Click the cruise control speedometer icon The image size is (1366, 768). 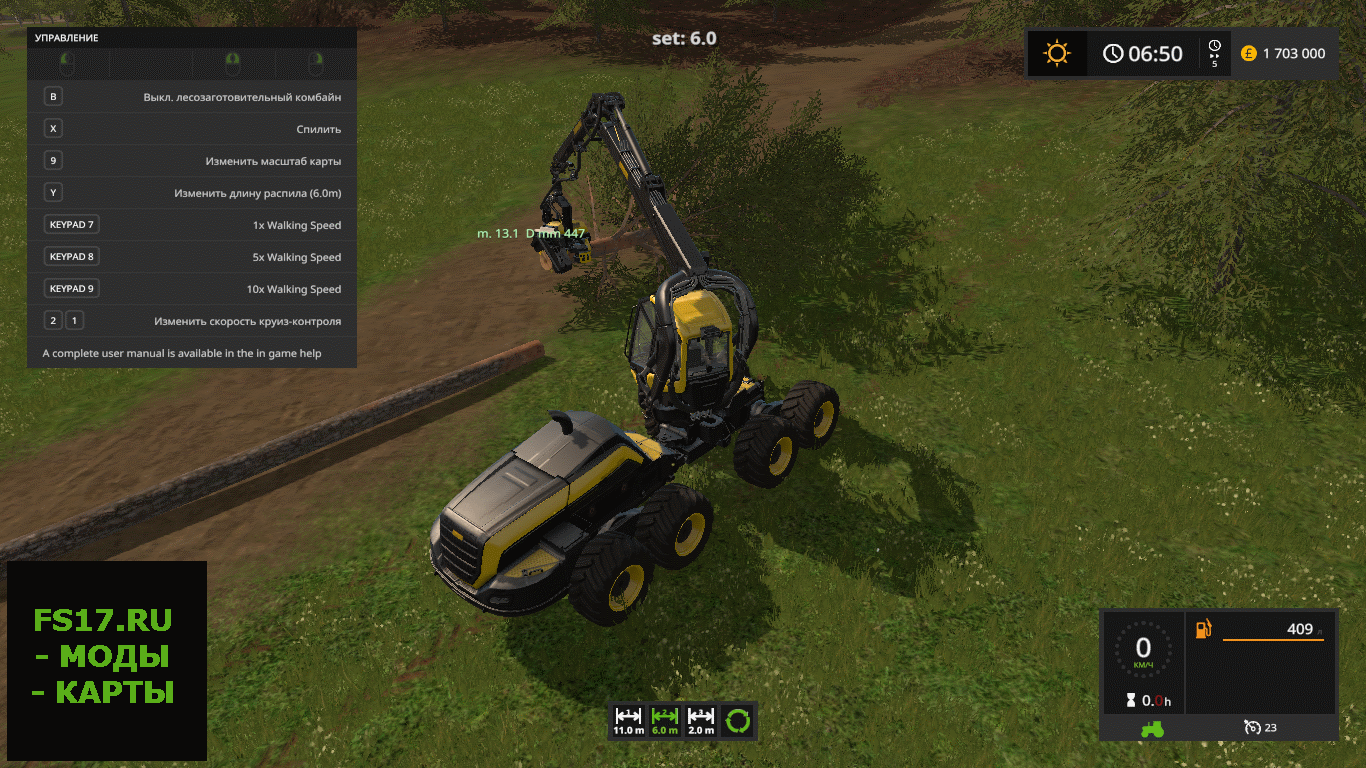(x=1252, y=728)
